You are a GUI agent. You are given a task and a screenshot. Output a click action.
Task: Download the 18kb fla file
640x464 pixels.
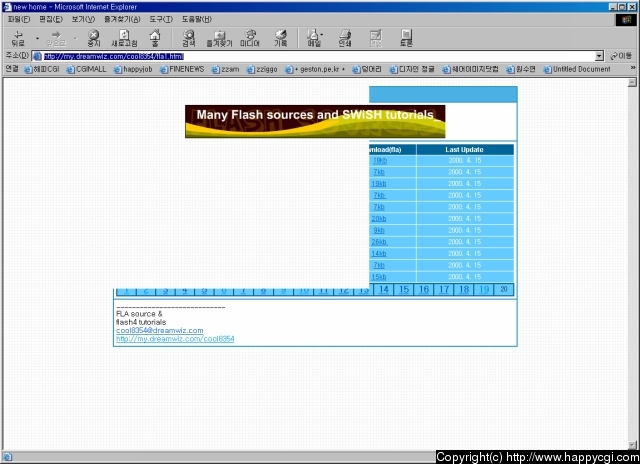click(x=380, y=161)
